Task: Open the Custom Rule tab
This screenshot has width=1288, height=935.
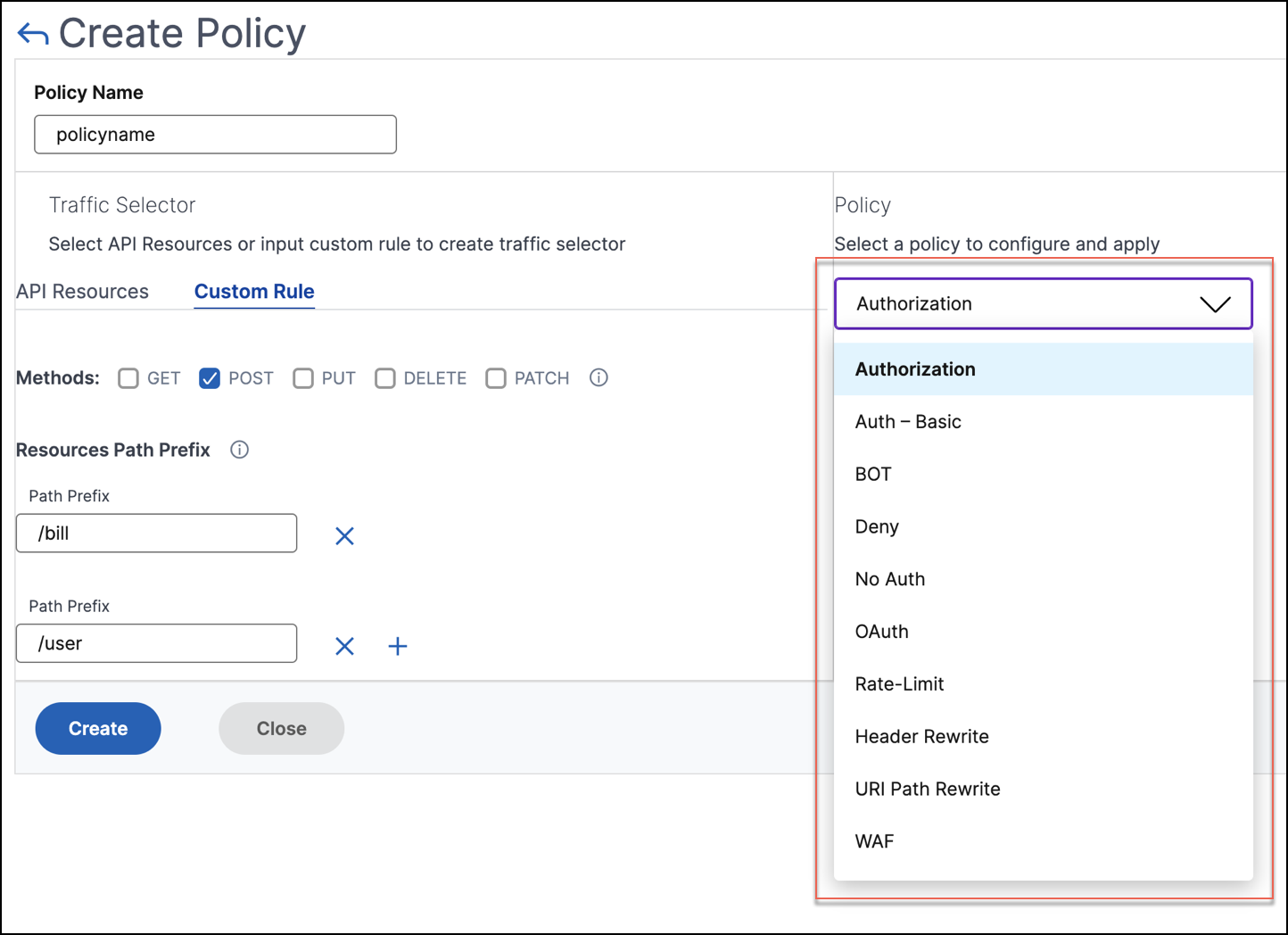Action: [254, 292]
